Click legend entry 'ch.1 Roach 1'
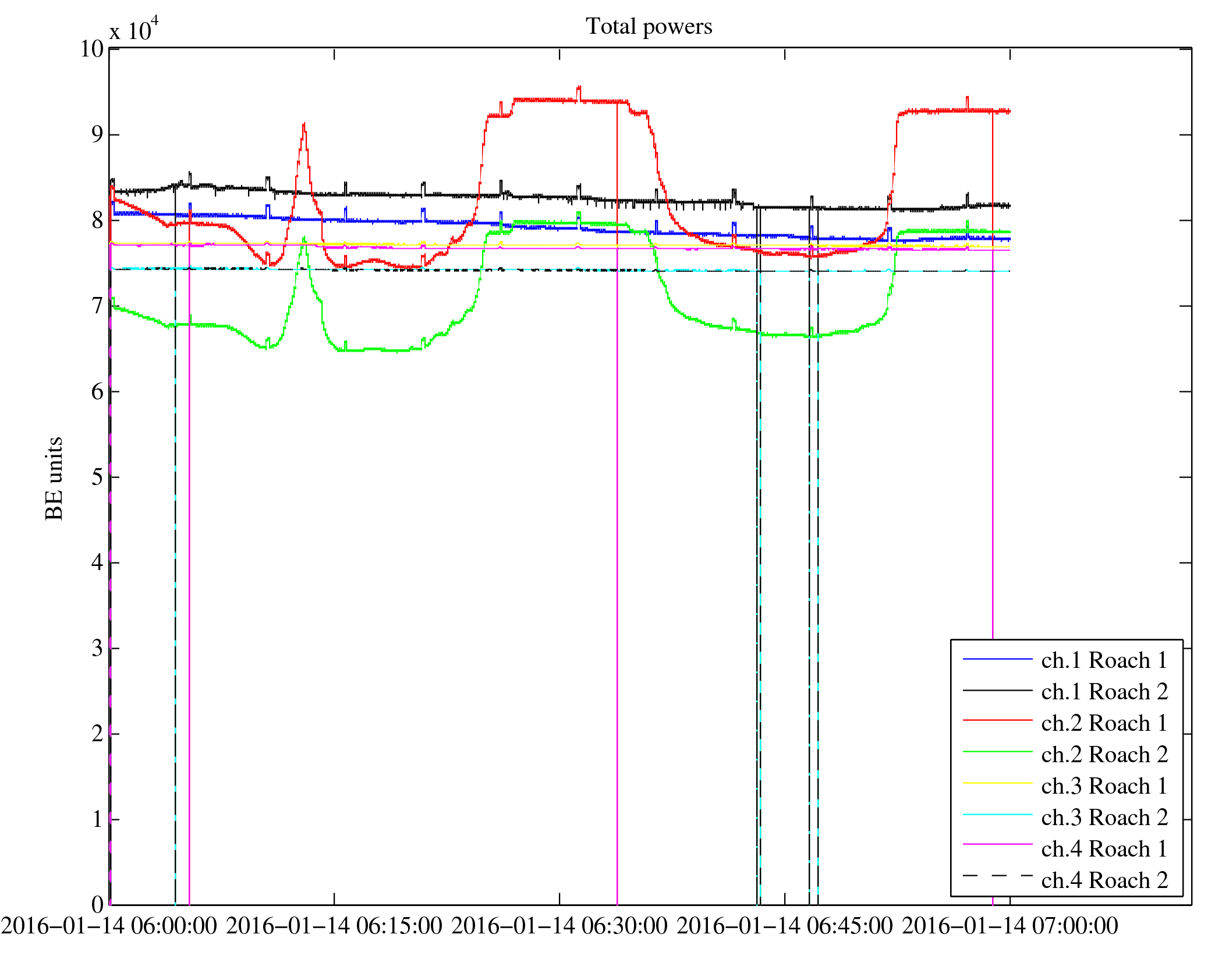 [x=1104, y=660]
